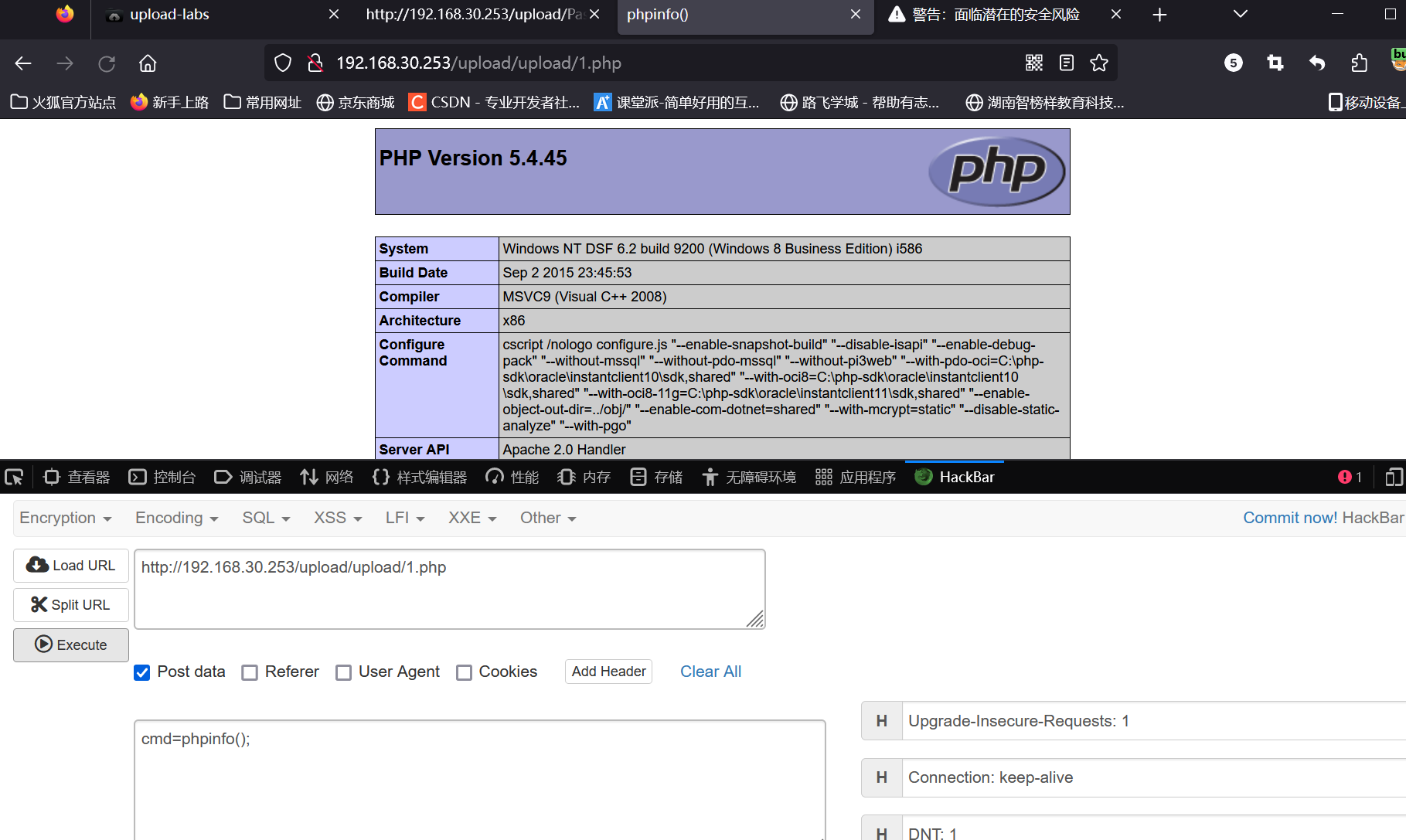Screen dimensions: 1406x840
Task: Switch to the Debugger (调试器) panel
Action: pyautogui.click(x=247, y=478)
